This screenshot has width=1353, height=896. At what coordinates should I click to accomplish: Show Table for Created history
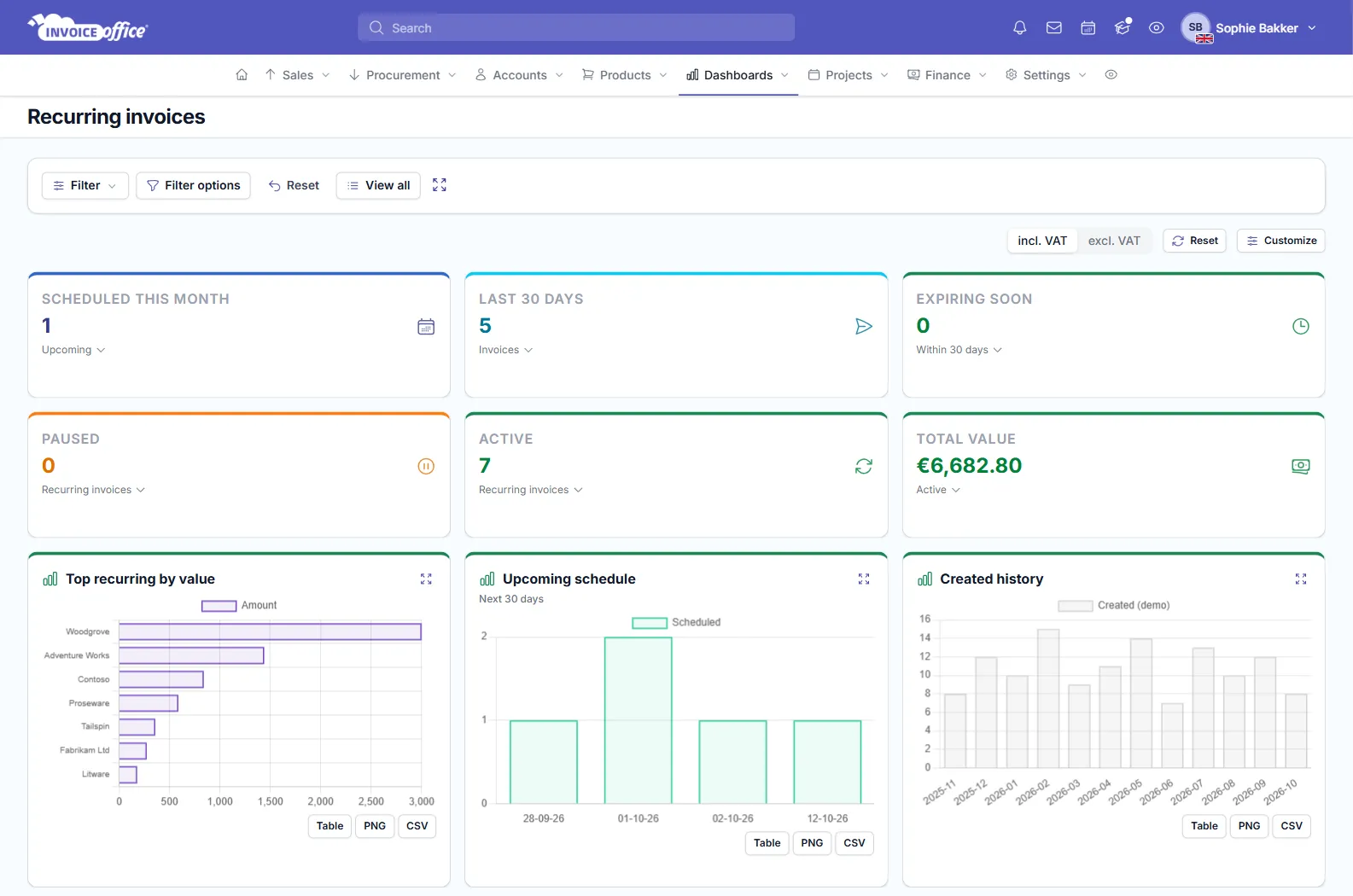(1204, 826)
